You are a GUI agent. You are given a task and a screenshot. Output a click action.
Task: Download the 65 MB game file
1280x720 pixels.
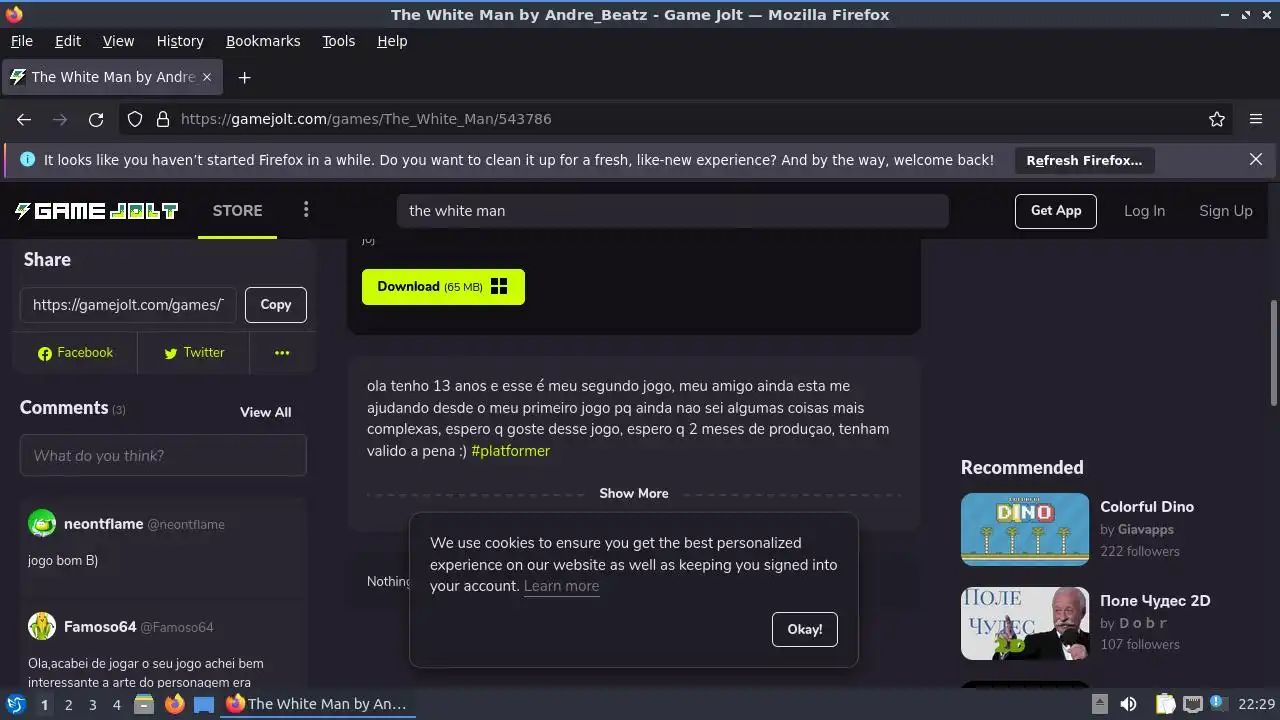[443, 287]
